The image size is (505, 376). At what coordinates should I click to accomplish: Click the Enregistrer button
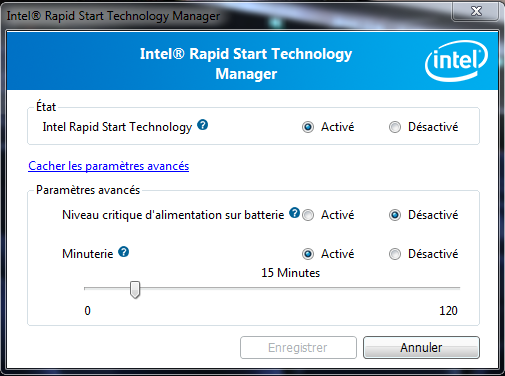[x=298, y=347]
